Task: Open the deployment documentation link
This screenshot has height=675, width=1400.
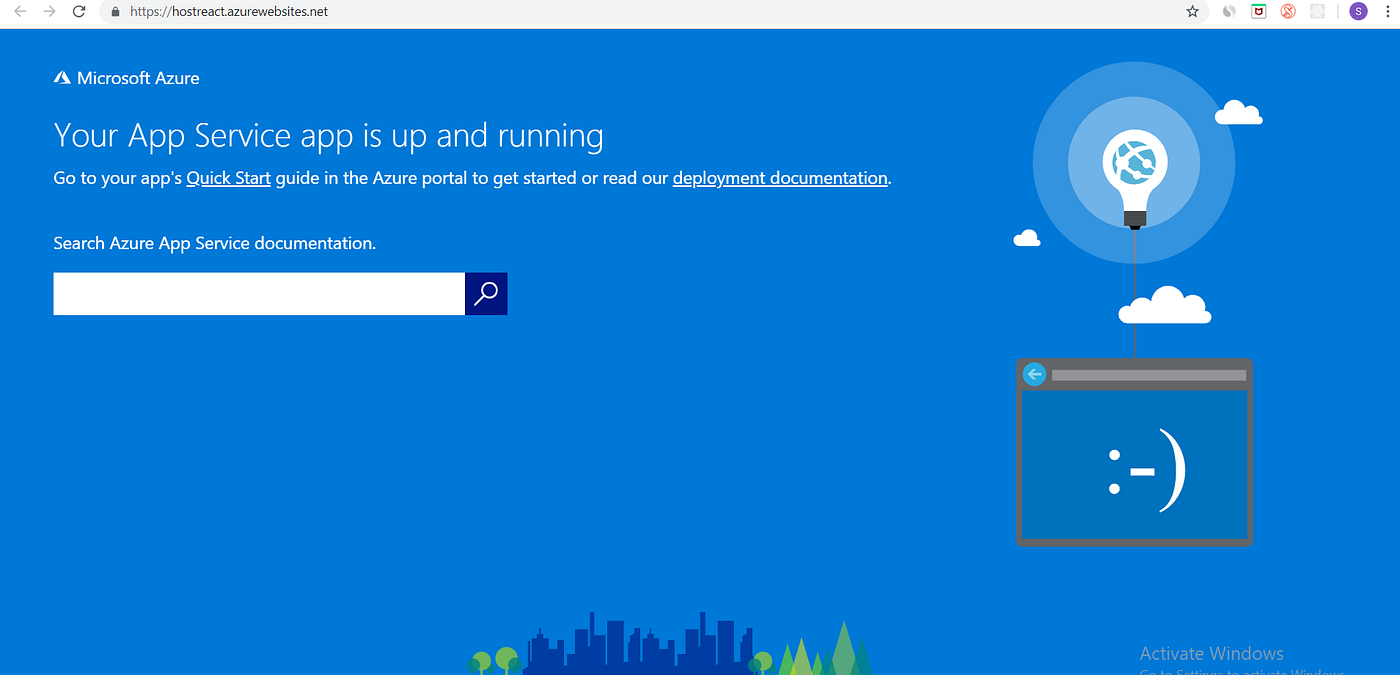Action: pyautogui.click(x=779, y=177)
